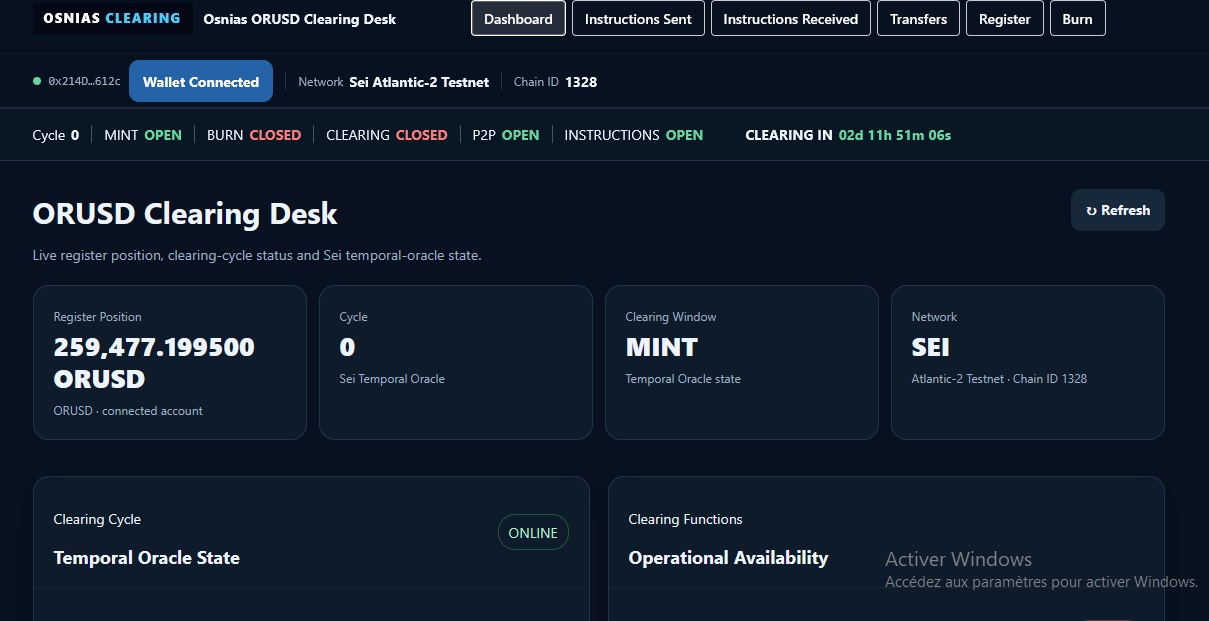Click the Wallet Connected button
This screenshot has width=1209, height=621.
point(201,82)
